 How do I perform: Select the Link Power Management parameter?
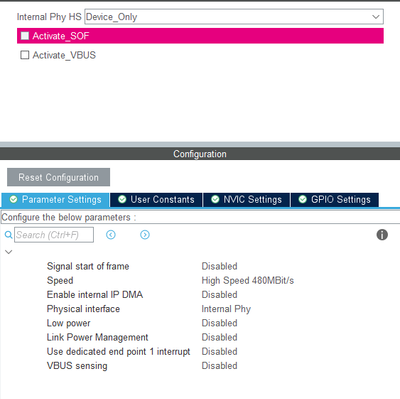98,337
